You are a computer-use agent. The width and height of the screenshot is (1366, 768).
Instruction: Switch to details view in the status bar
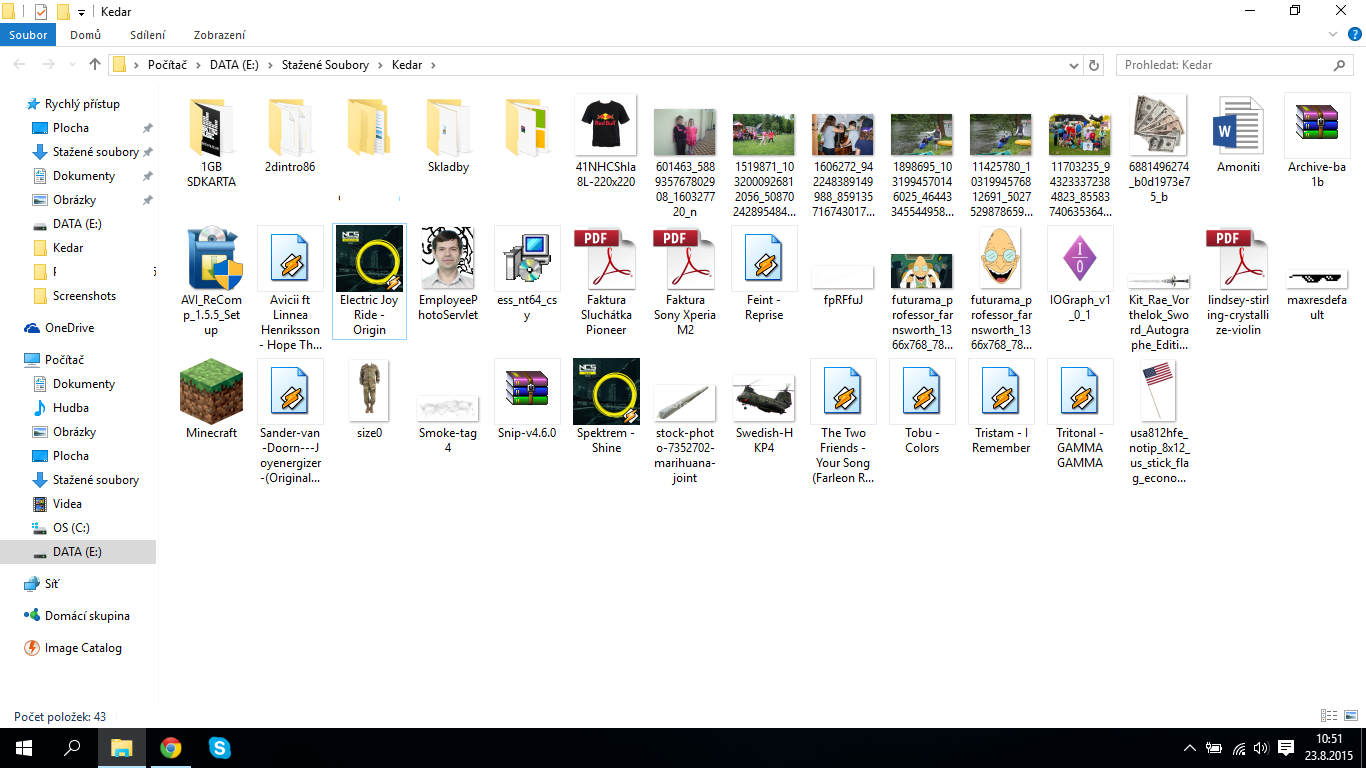click(1329, 716)
